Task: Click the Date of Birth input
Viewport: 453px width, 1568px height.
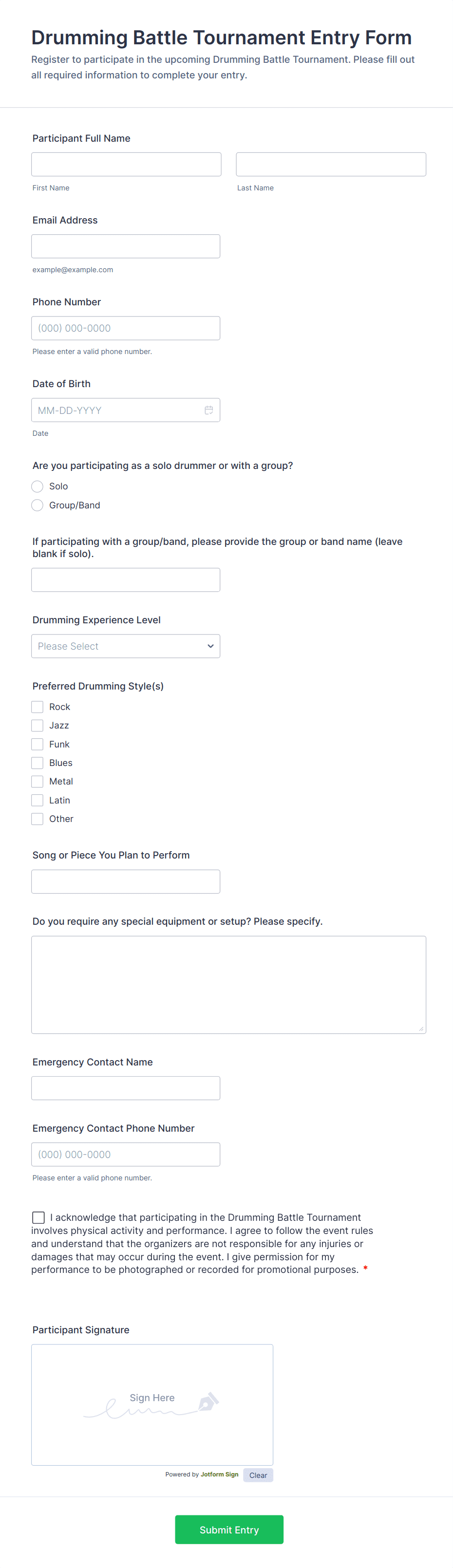Action: click(x=116, y=410)
